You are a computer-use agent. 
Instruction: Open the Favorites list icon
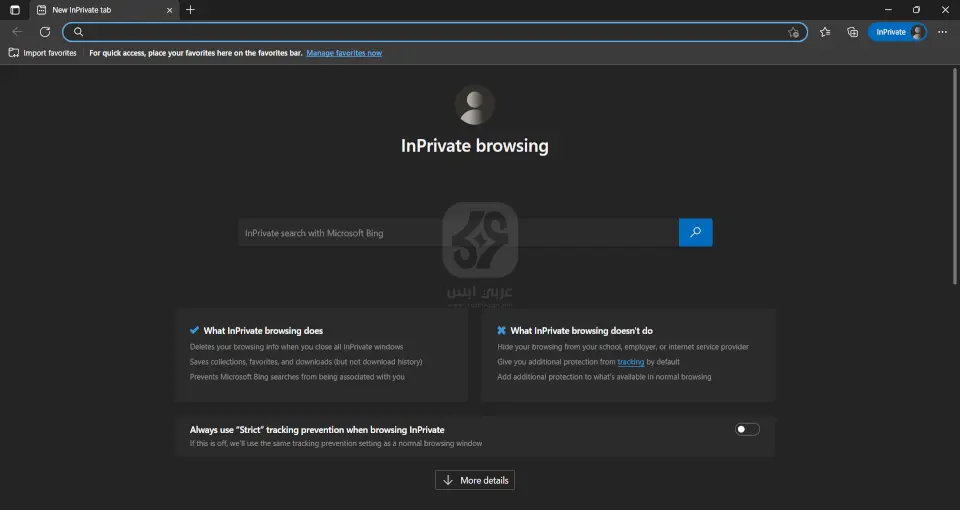pyautogui.click(x=825, y=32)
